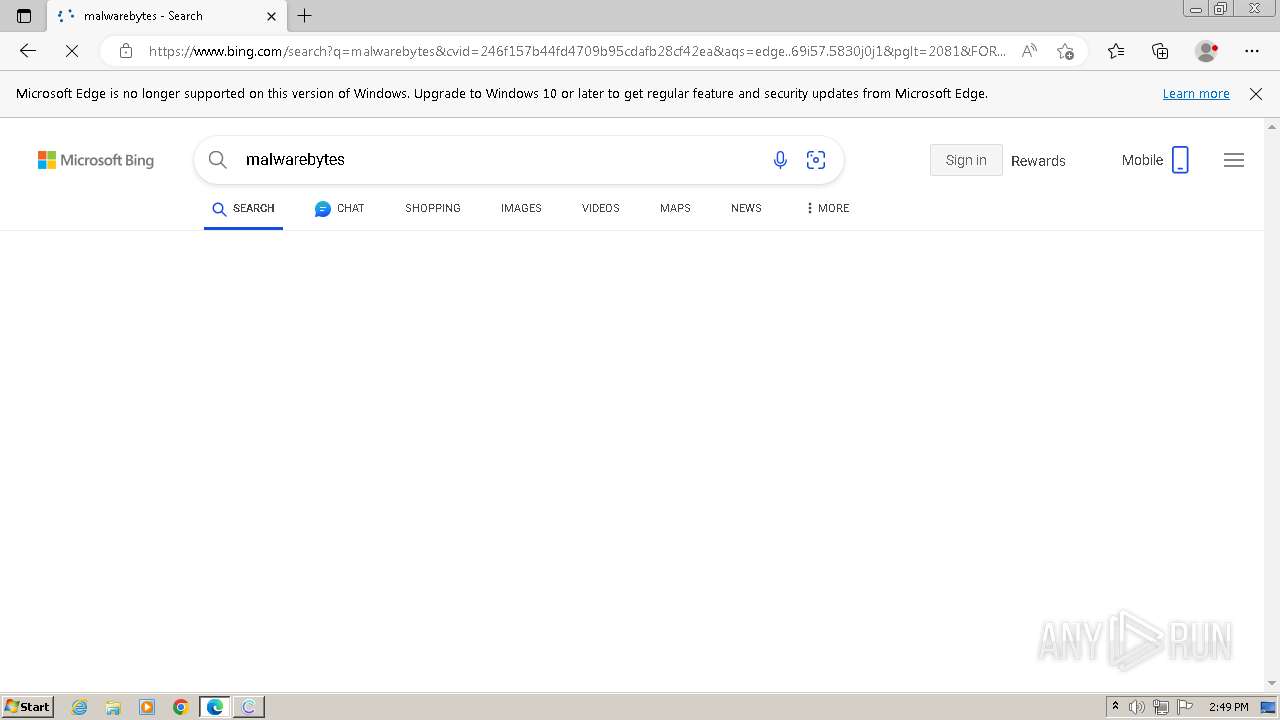Switch to the IMAGES tab
The height and width of the screenshot is (720, 1280).
521,208
